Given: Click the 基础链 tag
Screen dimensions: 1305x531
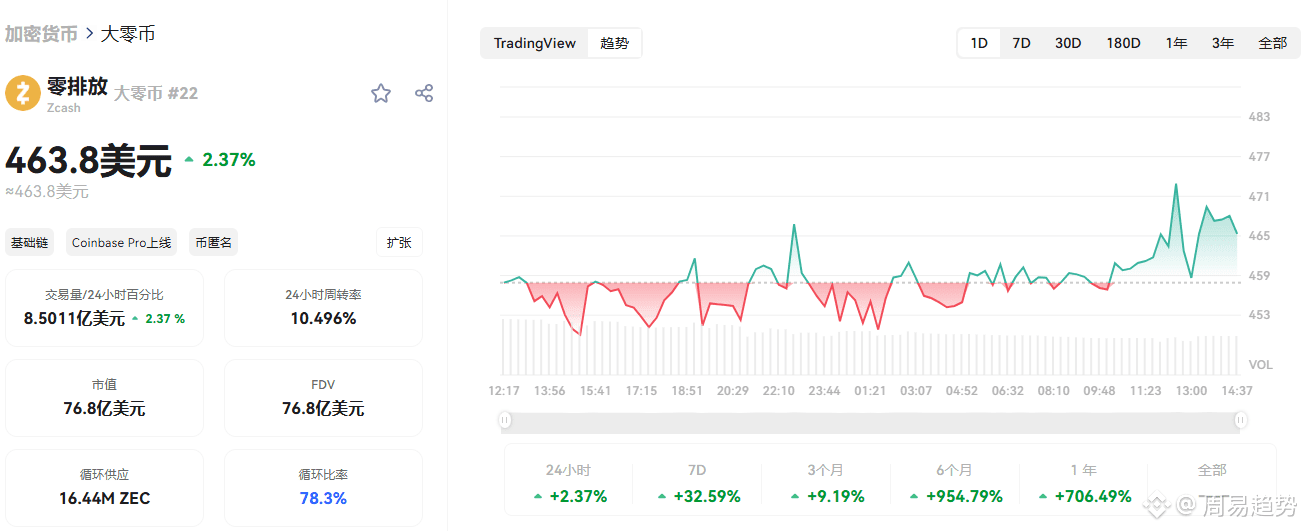Looking at the screenshot, I should coord(30,242).
